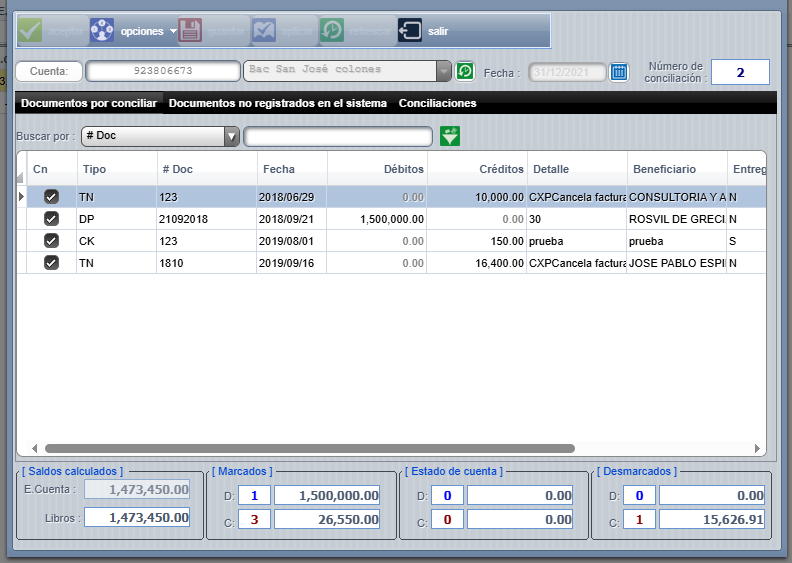792x563 pixels.
Task: Click Estado de cuenta D amount field
Action: pyautogui.click(x=520, y=495)
